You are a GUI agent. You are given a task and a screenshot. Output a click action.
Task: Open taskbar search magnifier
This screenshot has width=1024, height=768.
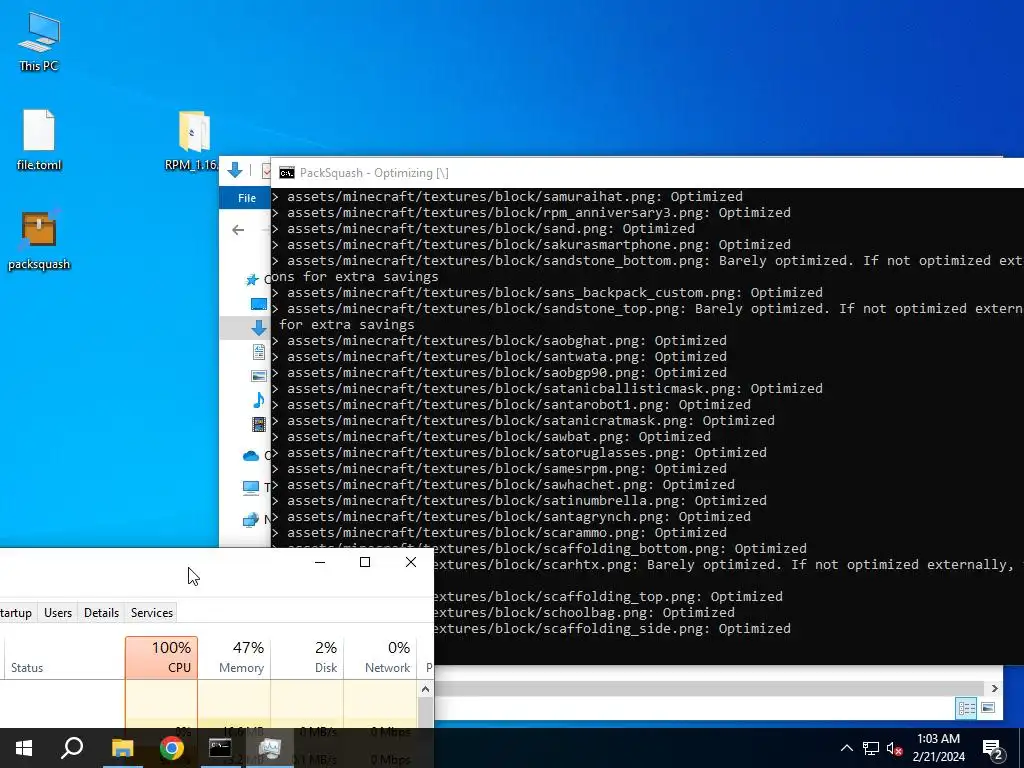click(x=72, y=748)
